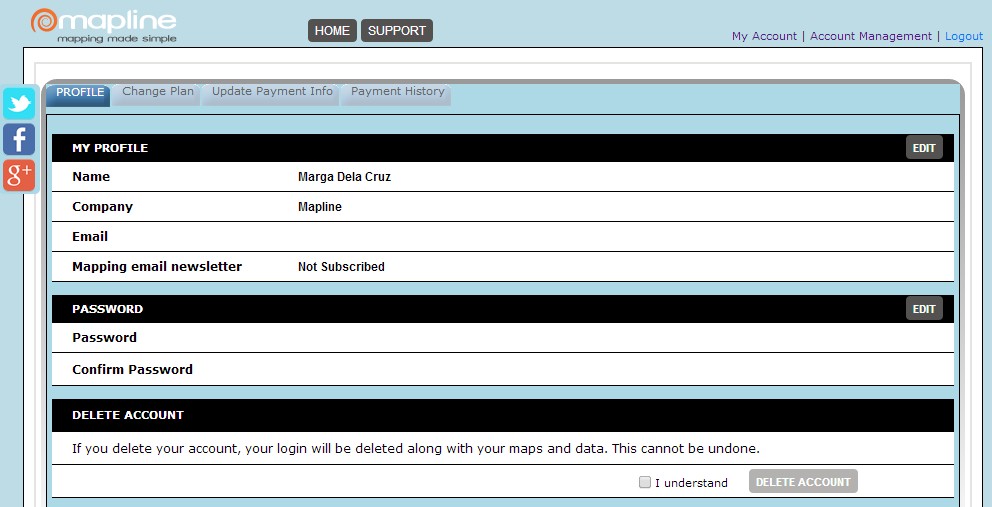Click the Name field label
Screen dimensions: 992x507
91,177
